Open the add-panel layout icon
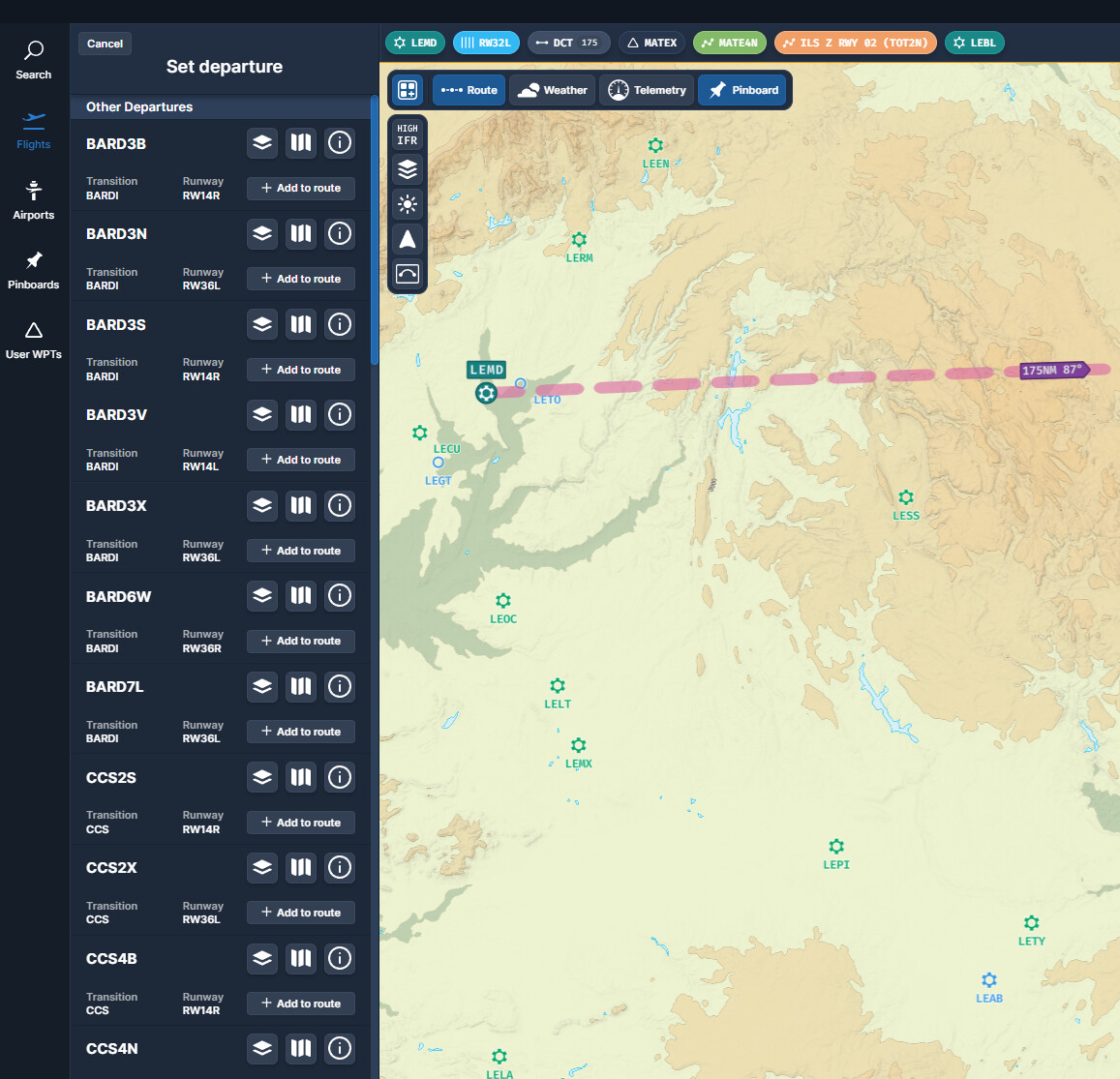 (408, 90)
